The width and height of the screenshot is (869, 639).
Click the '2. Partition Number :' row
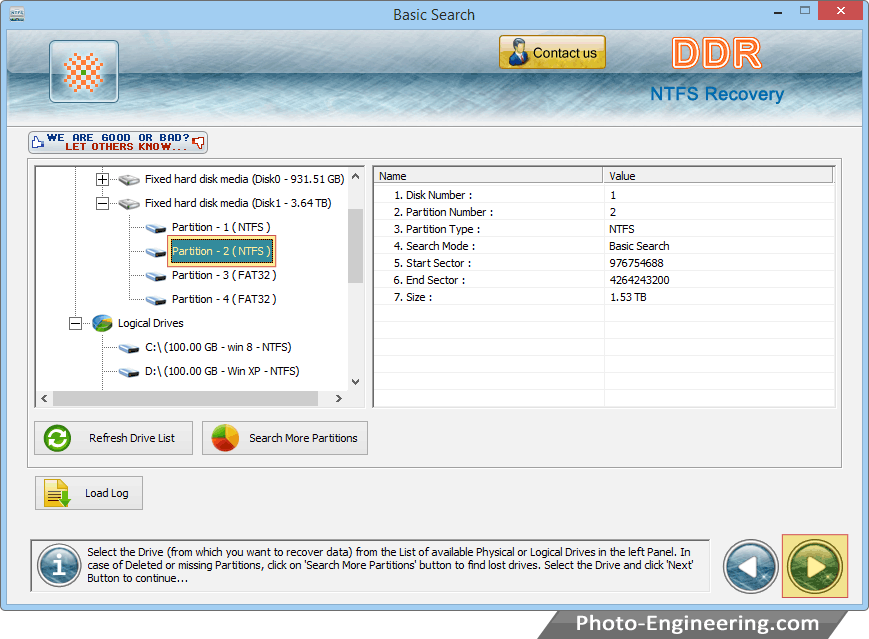click(x=605, y=212)
